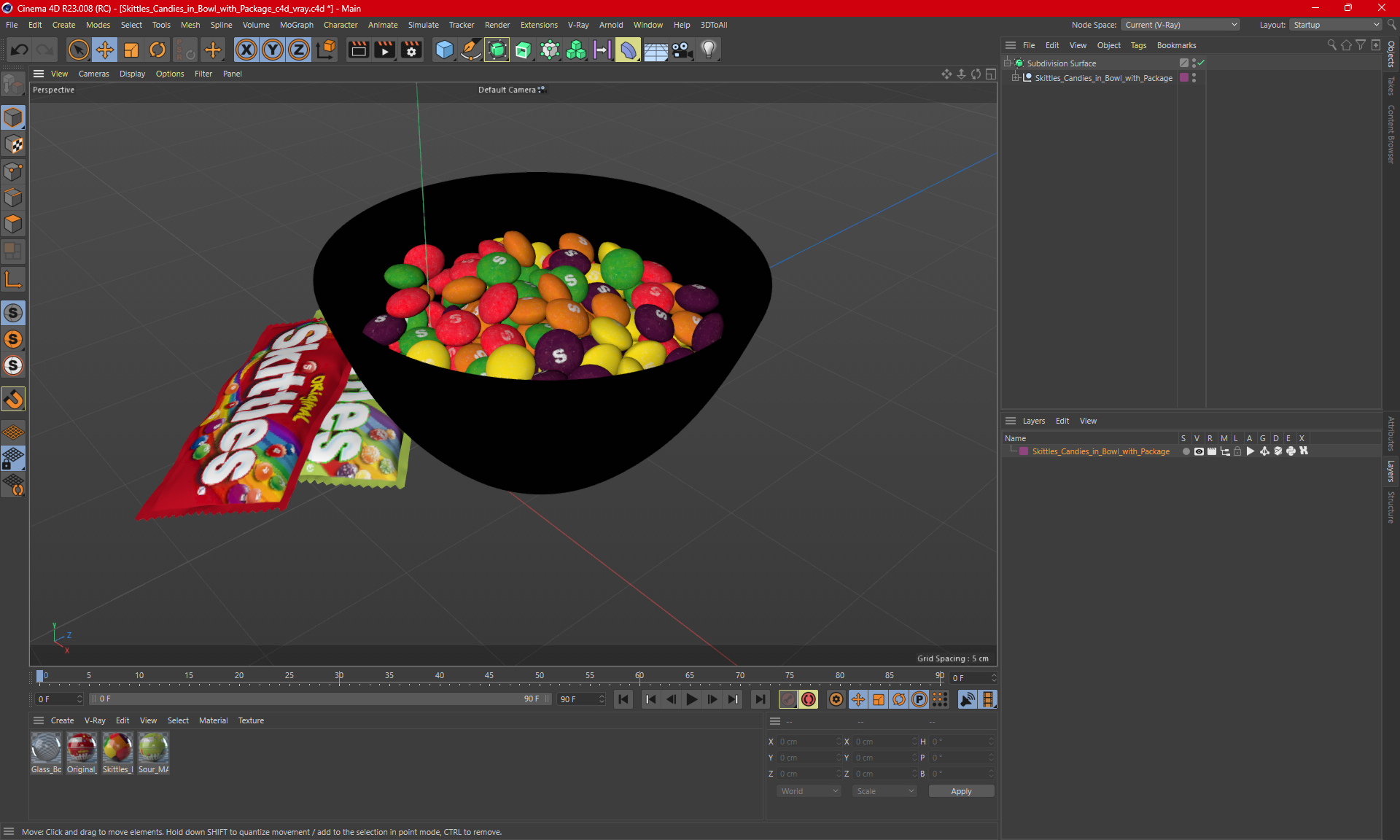Open Edit Render Settings
Viewport: 1400px width, 840px height.
(411, 50)
